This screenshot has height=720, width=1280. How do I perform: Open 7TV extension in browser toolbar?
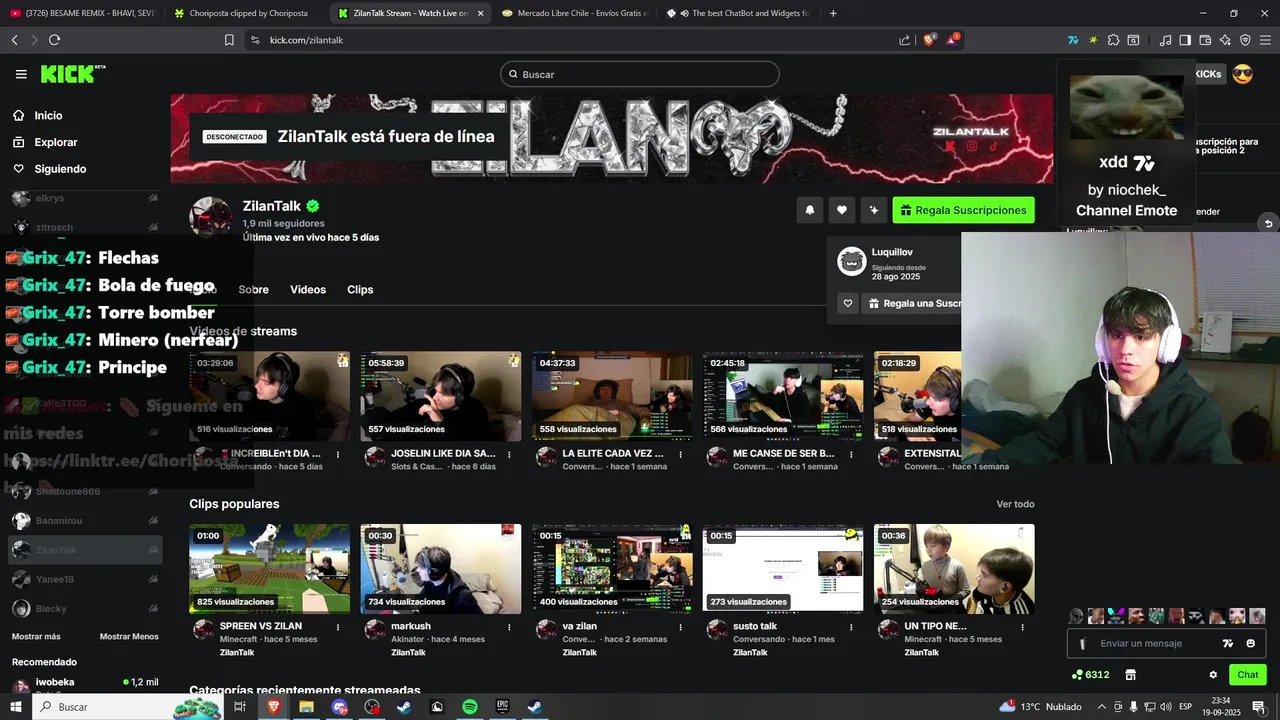pyautogui.click(x=1073, y=40)
